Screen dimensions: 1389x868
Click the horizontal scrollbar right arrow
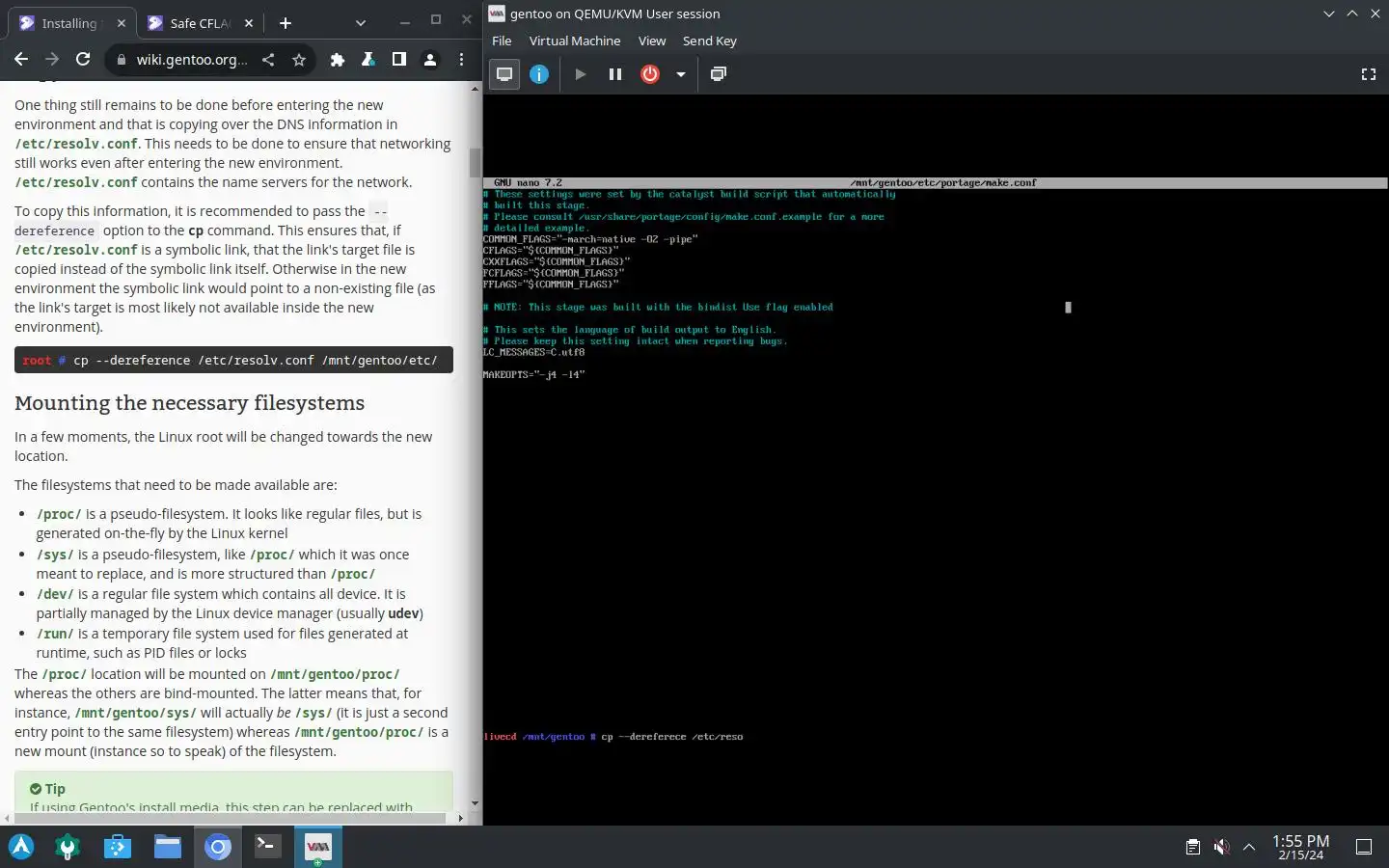pos(460,818)
